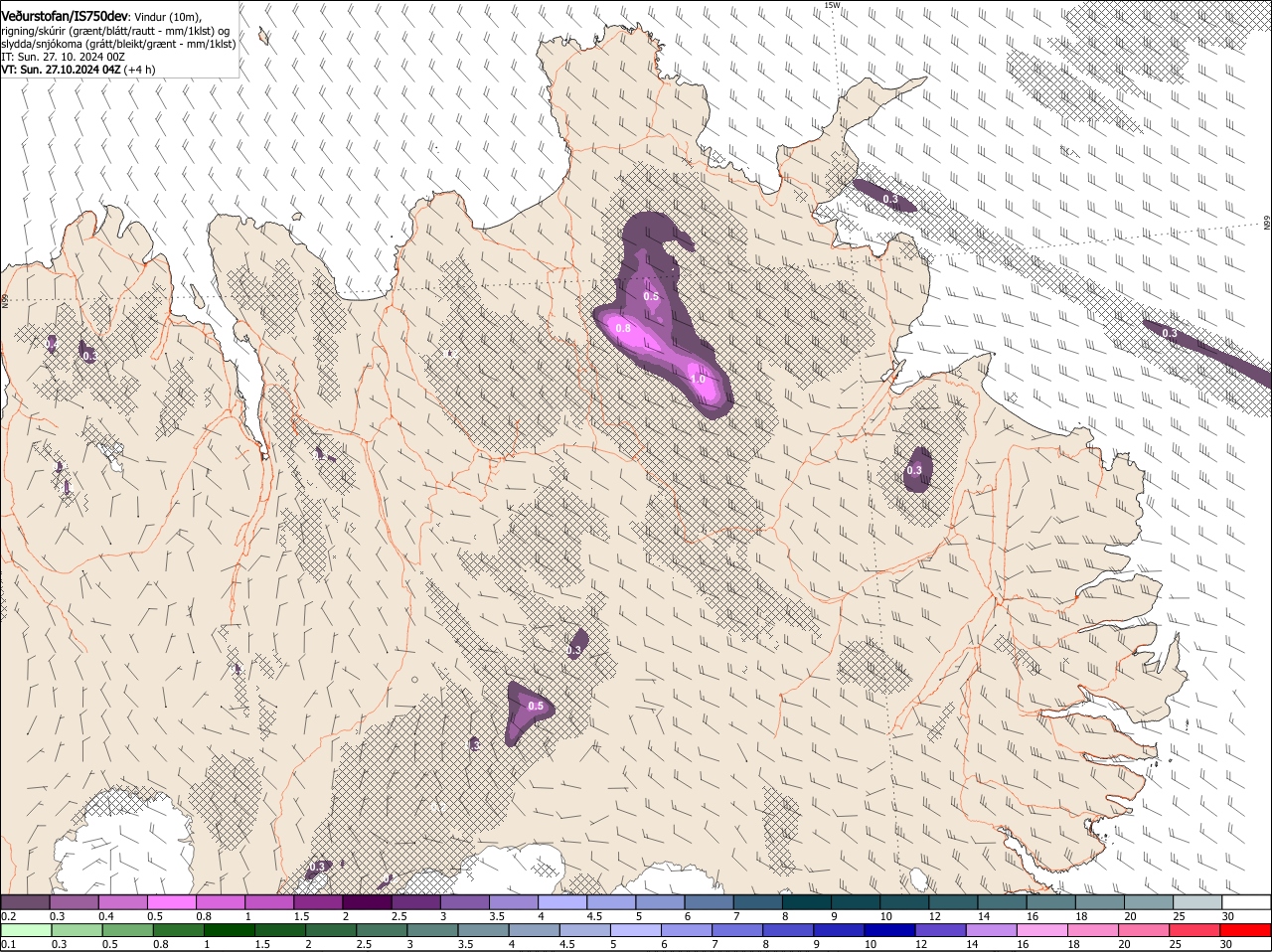
Task: Click the 0.3 purple swatch in upper legend row
Action: 75,901
